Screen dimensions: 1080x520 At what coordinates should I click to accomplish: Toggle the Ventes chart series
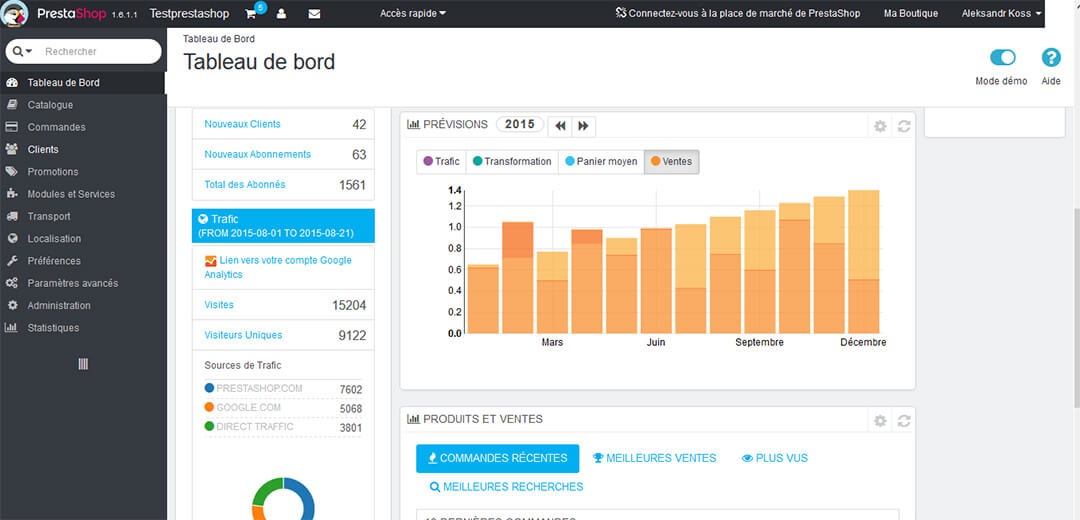(x=671, y=161)
